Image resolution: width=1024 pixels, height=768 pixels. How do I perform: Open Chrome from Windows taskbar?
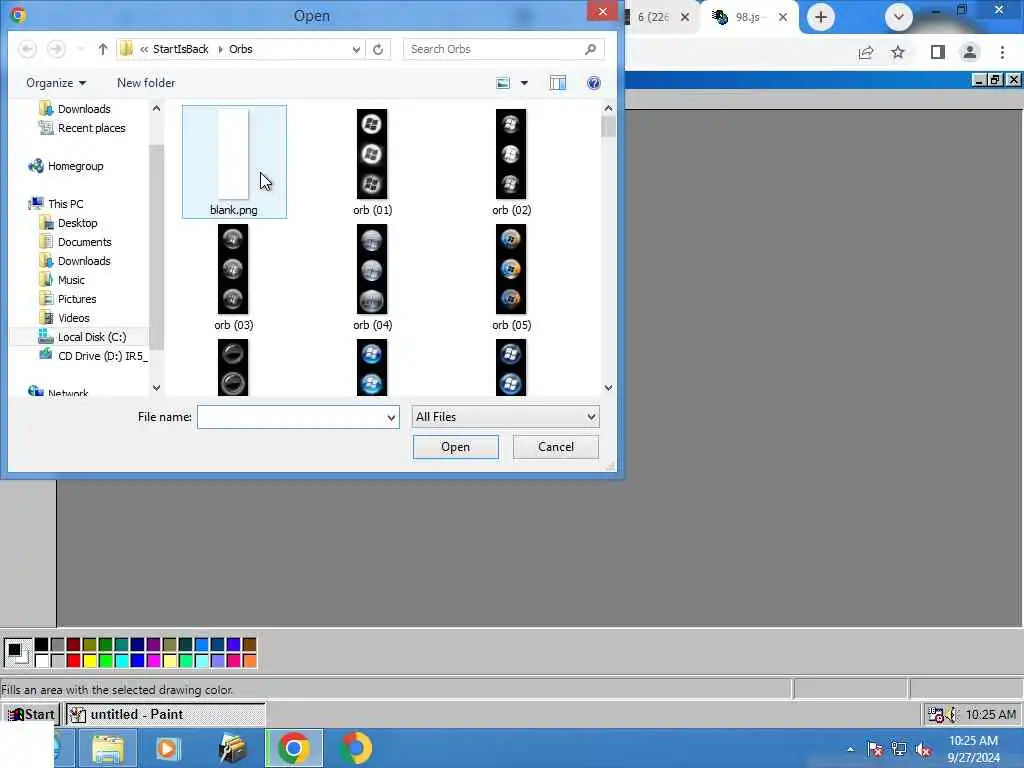pyautogui.click(x=293, y=748)
